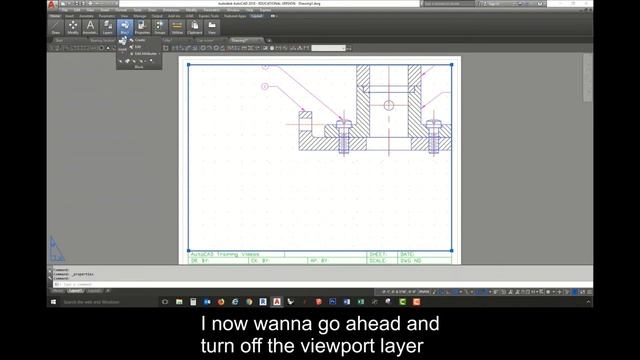Open the AutoCAD application menu logo

coord(51,4)
